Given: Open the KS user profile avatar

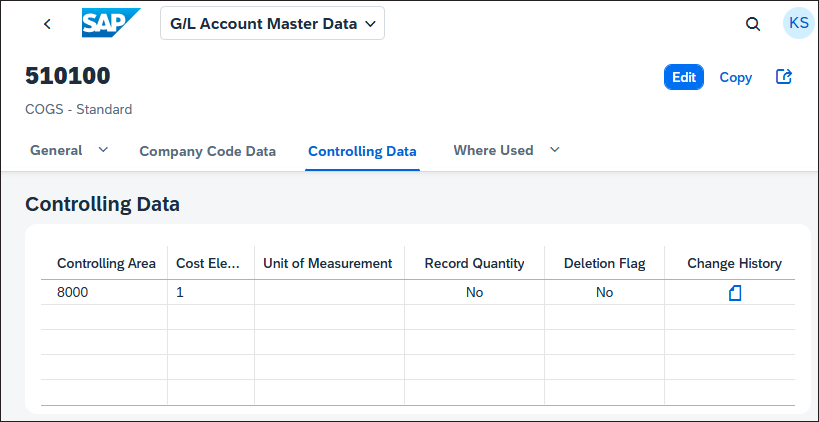Looking at the screenshot, I should tap(798, 24).
